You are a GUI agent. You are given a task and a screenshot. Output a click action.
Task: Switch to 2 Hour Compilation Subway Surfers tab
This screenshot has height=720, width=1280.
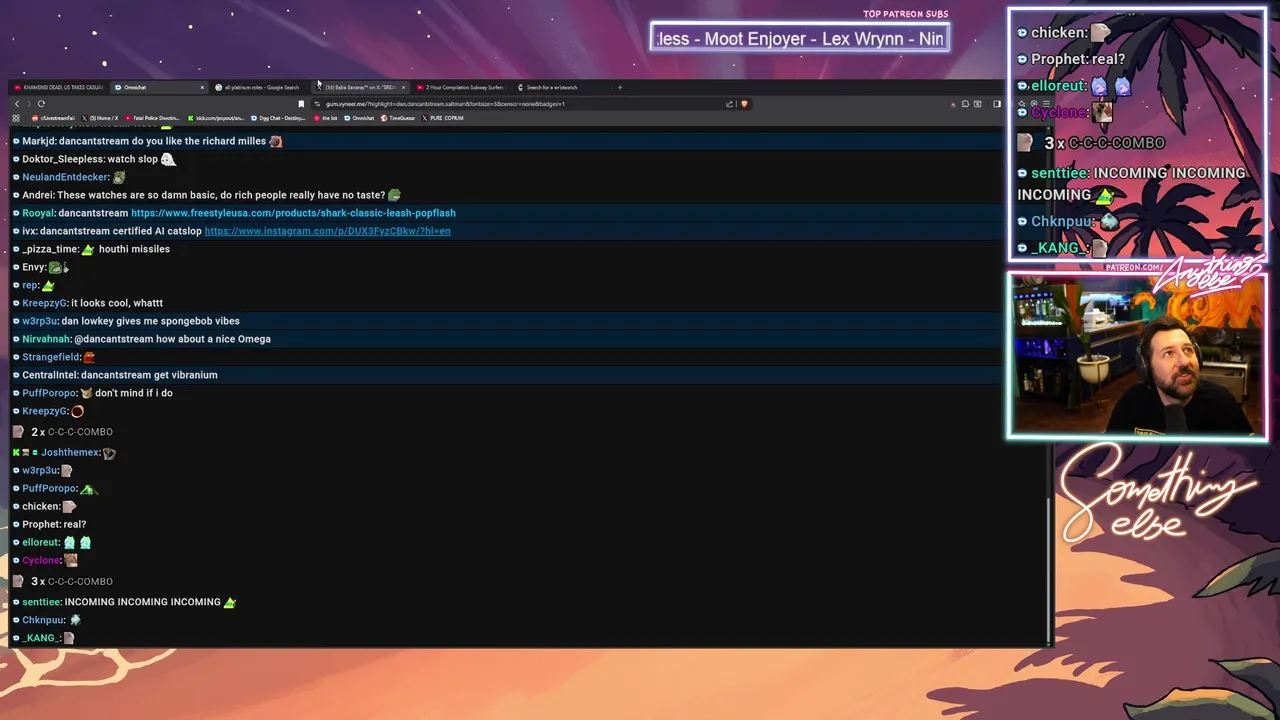[x=459, y=87]
